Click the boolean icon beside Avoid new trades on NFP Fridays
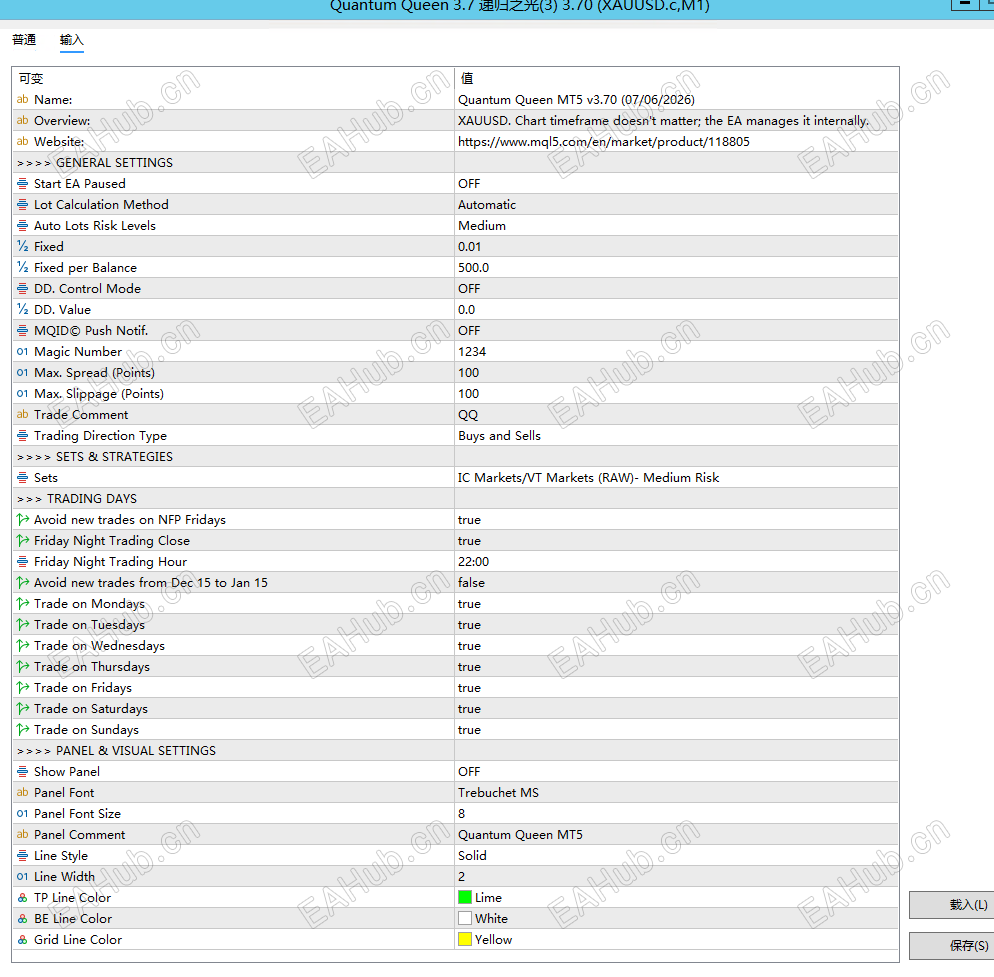The height and width of the screenshot is (977, 994). pos(22,519)
